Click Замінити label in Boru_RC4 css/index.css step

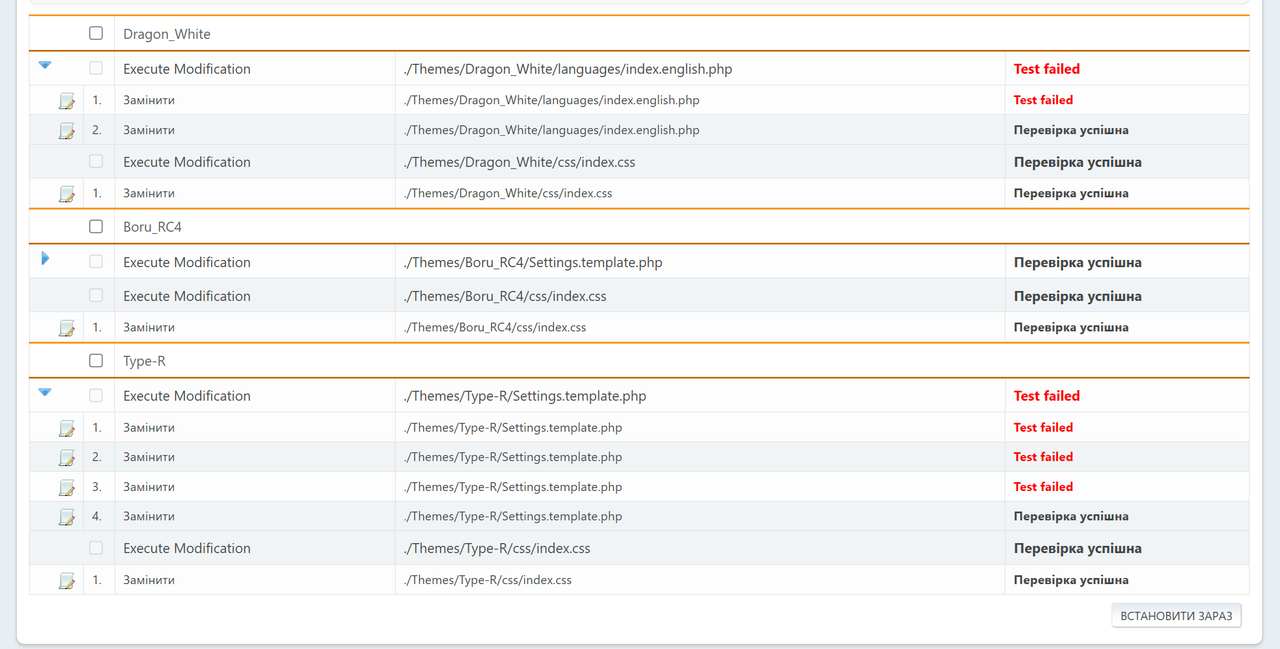click(149, 327)
